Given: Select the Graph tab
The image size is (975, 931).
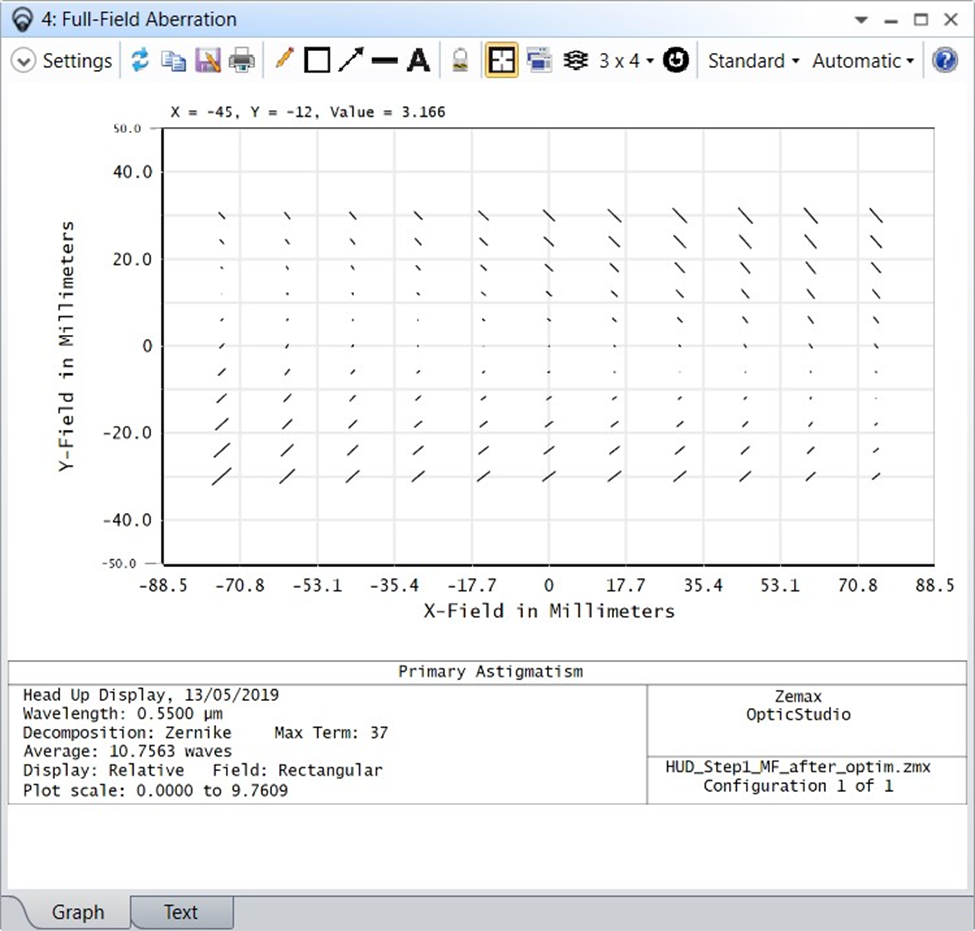Looking at the screenshot, I should click(78, 912).
